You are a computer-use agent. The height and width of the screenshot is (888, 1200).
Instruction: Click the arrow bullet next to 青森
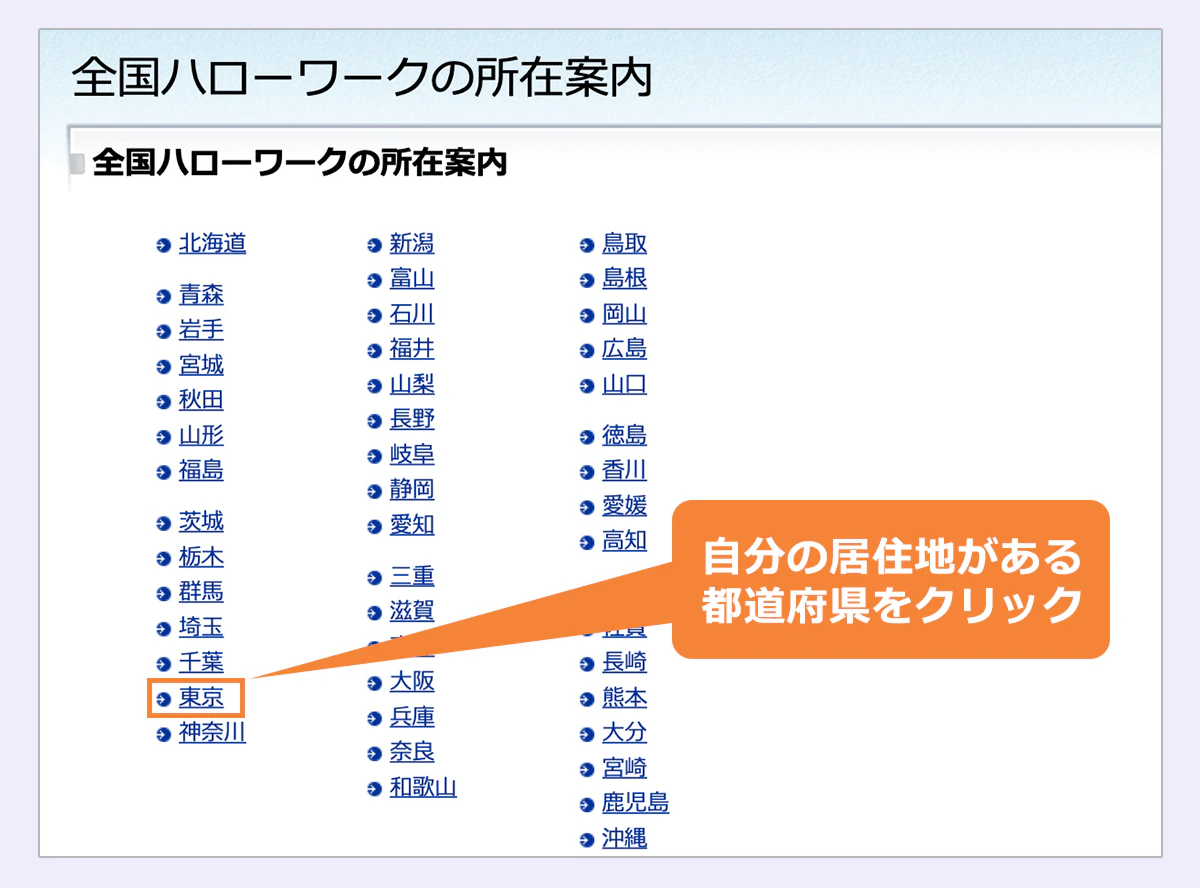pos(164,296)
